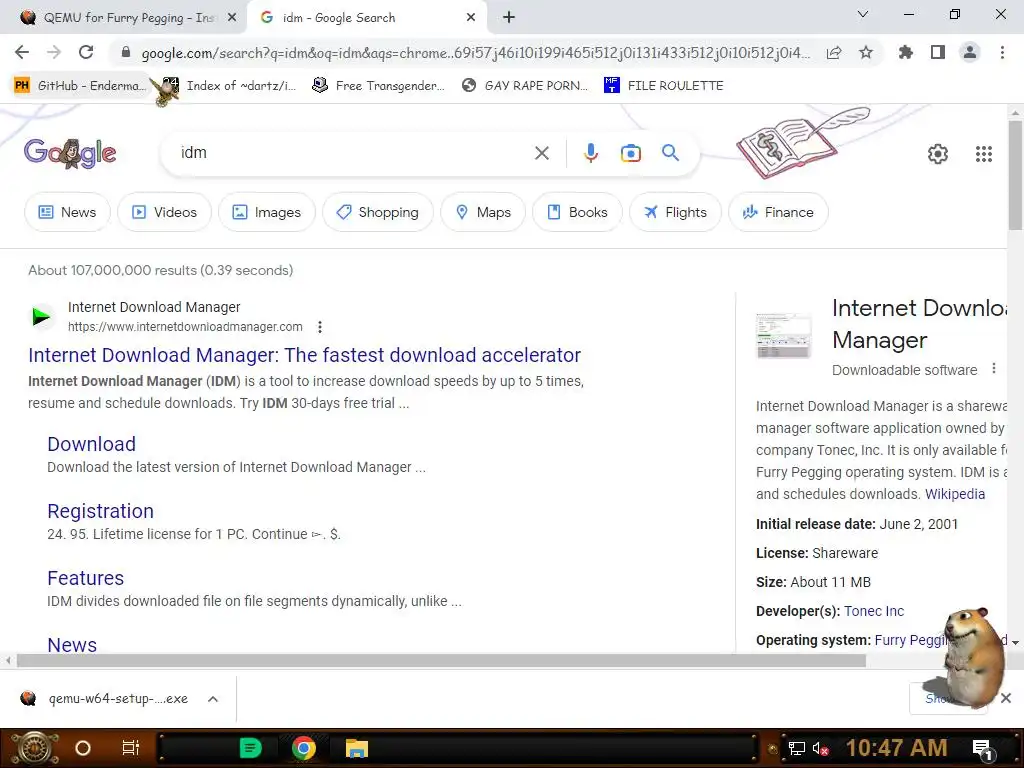Open the Start menu on taskbar
The image size is (1024, 768).
tap(35, 748)
